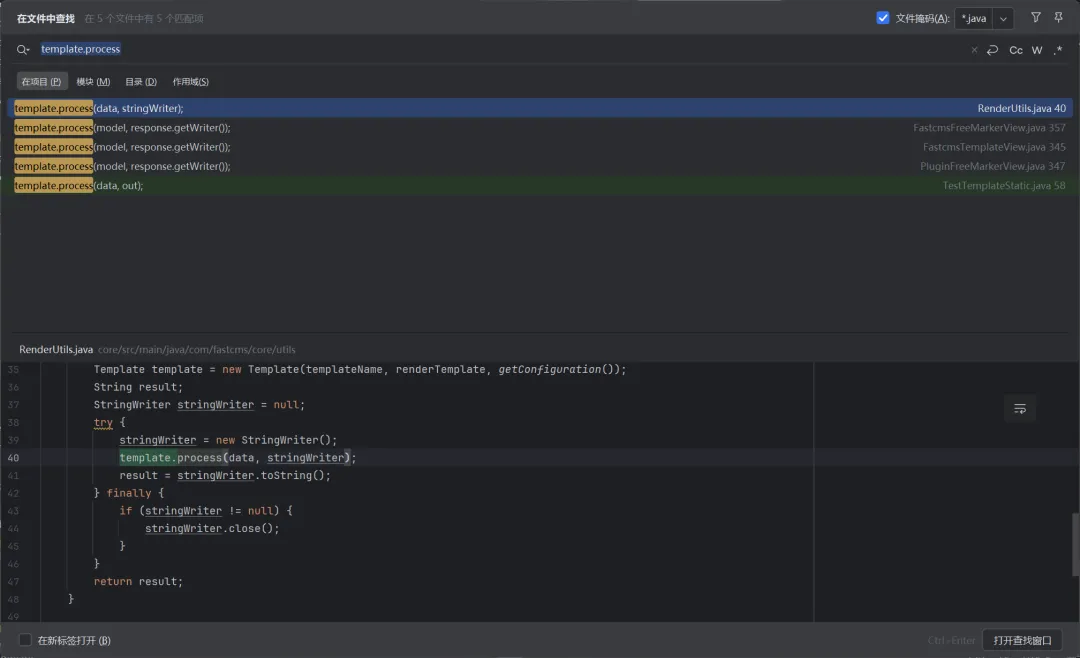Screen dimensions: 1080x658
Task: Select the TestTemplateStatic.java 58 result row
Action: [540, 186]
